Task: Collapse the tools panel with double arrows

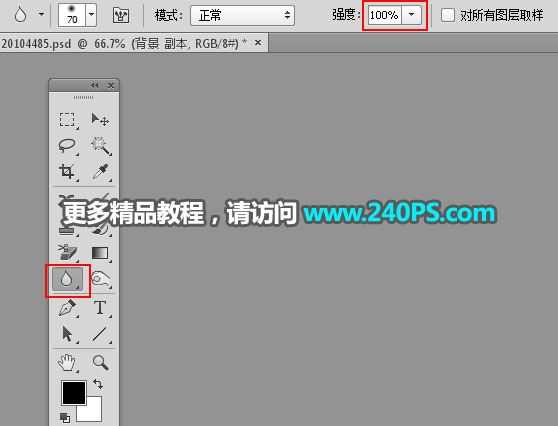Action: (94, 85)
